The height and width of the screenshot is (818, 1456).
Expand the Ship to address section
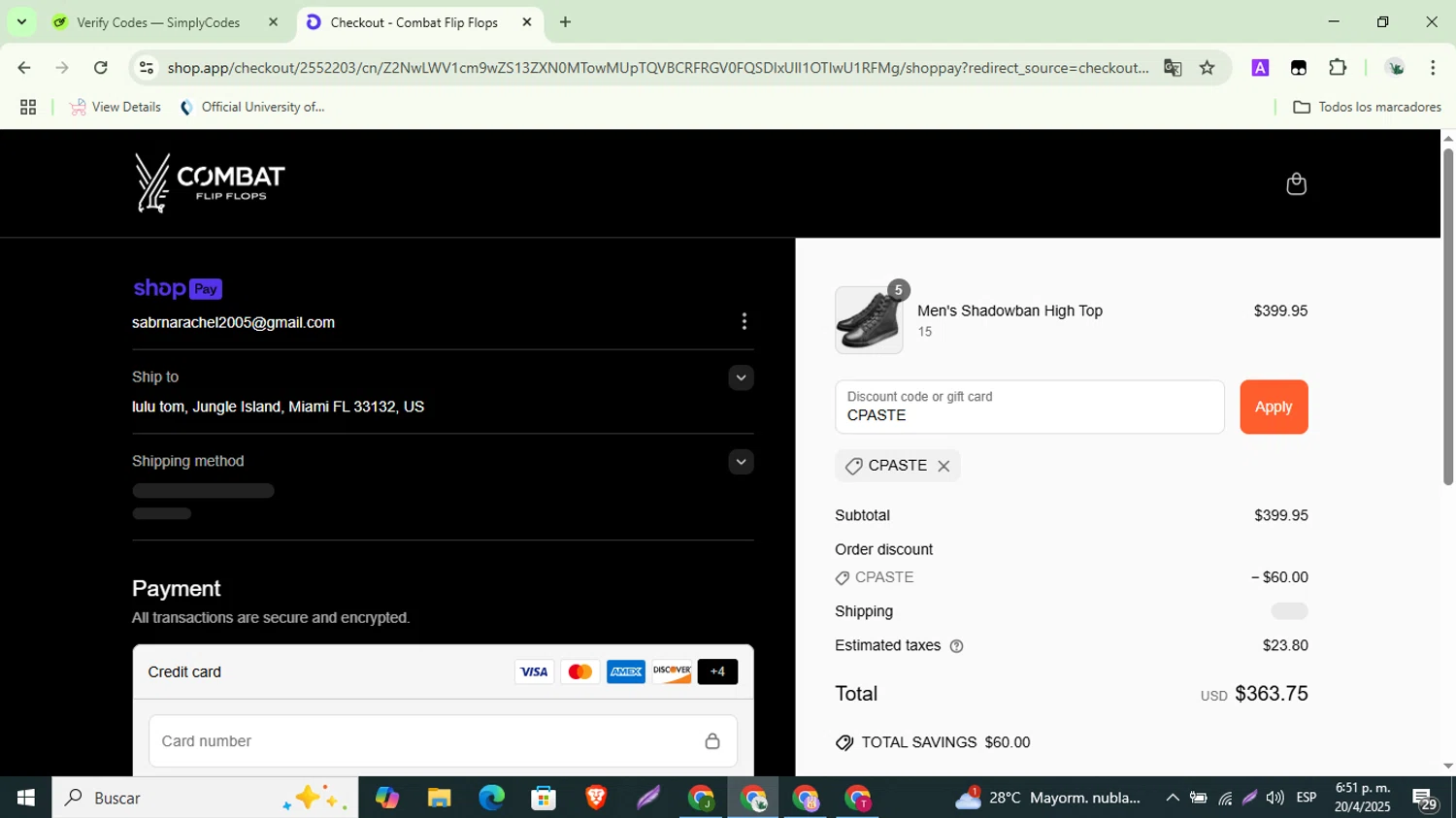(x=741, y=377)
